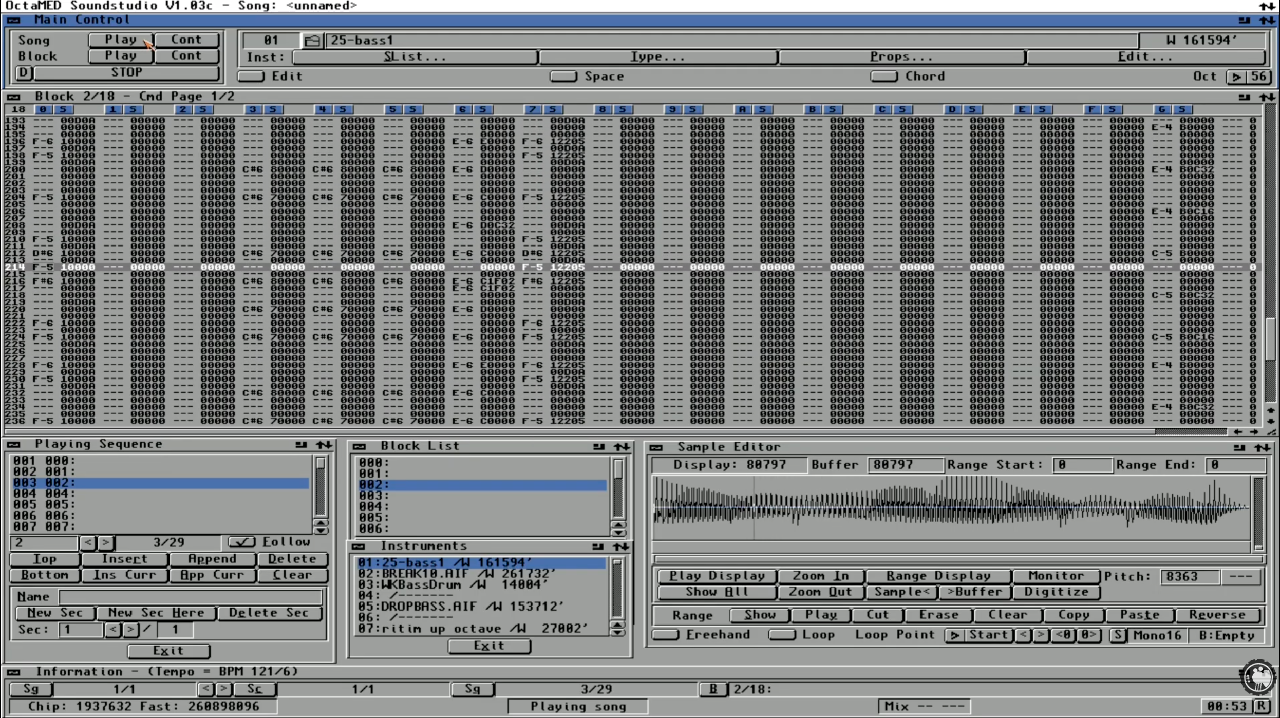Click the Monitor button
The width and height of the screenshot is (1280, 718).
click(1056, 577)
